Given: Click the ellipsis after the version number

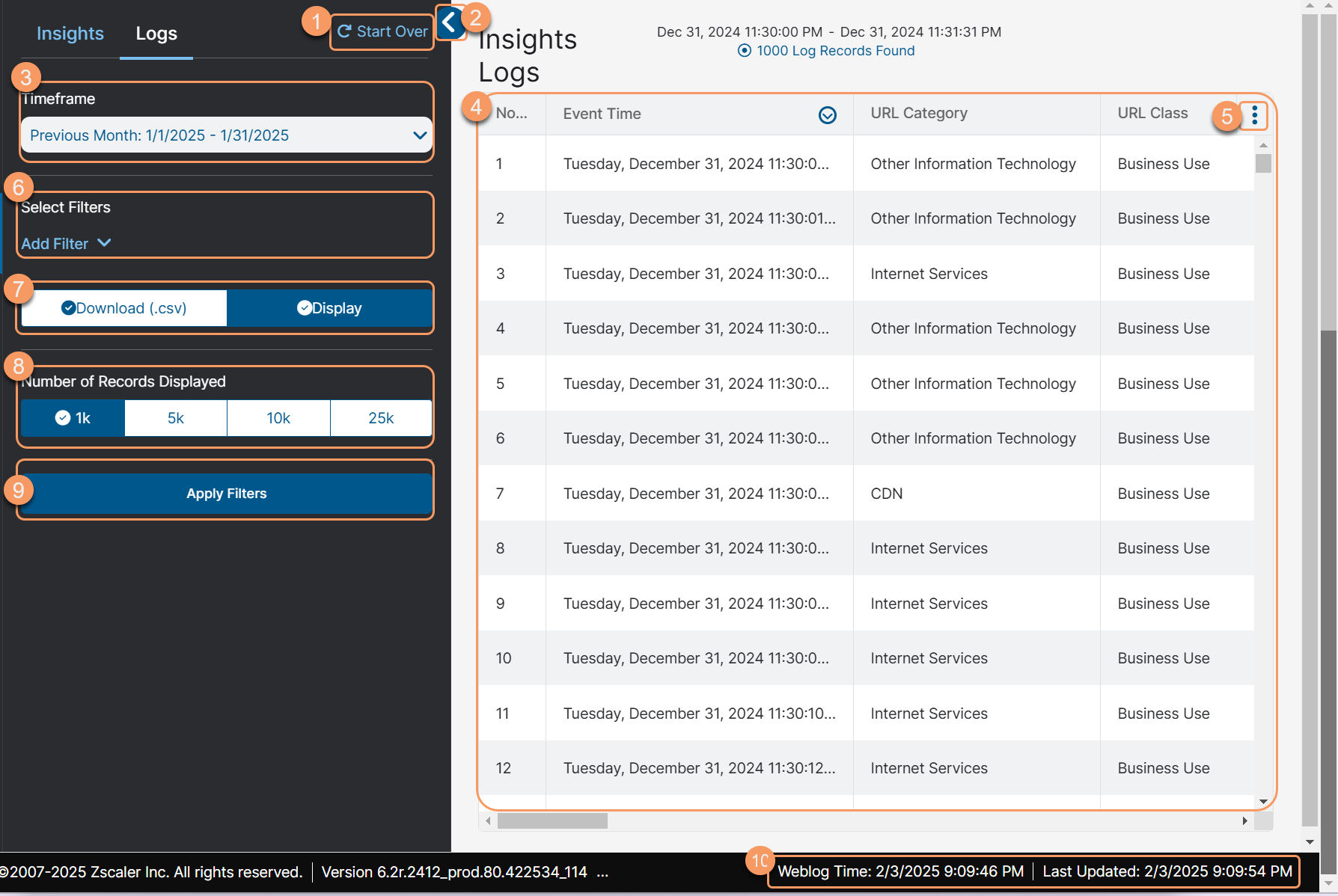Looking at the screenshot, I should 602,872.
